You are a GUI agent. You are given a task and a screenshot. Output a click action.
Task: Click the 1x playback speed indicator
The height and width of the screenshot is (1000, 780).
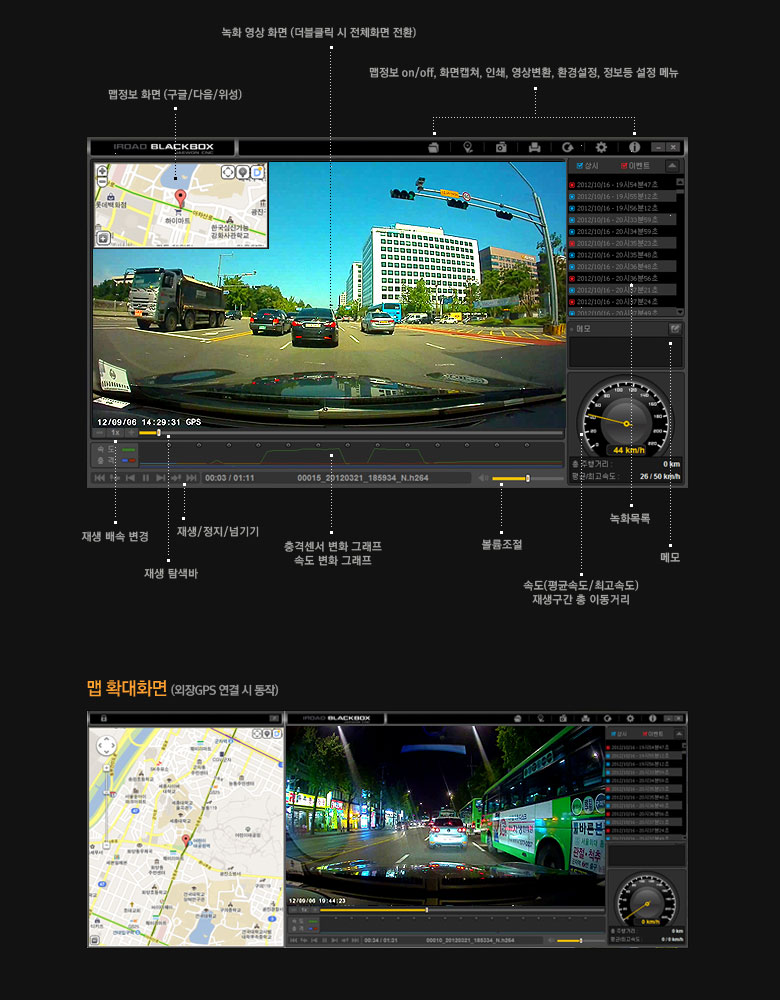coord(115,433)
